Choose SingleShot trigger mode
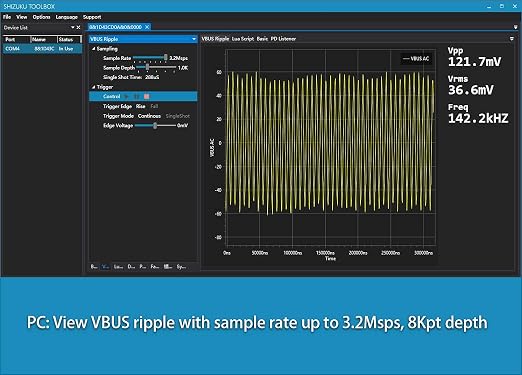Viewport: 522px width, 375px height. coord(178,116)
